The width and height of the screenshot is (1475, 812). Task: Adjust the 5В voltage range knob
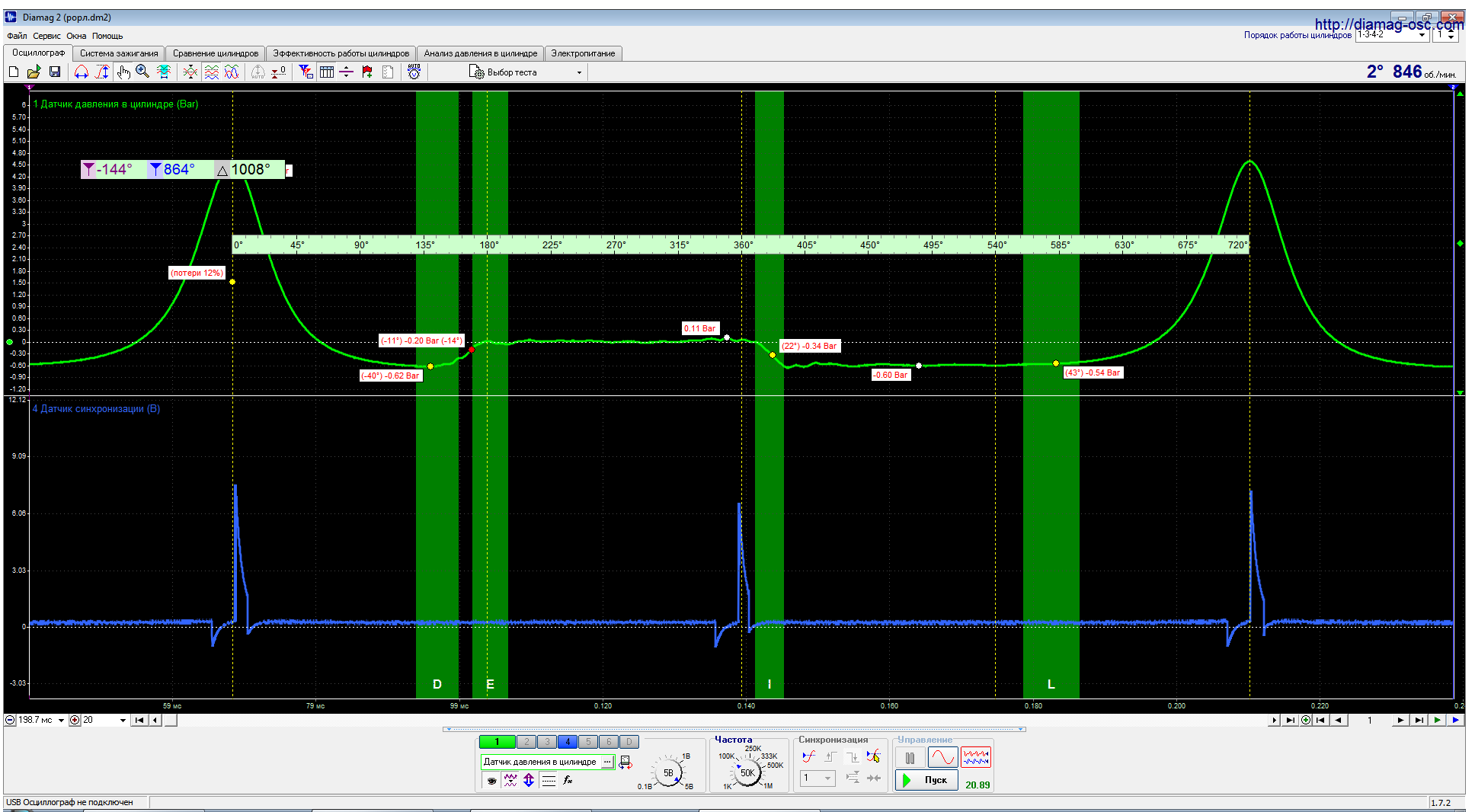(x=668, y=772)
